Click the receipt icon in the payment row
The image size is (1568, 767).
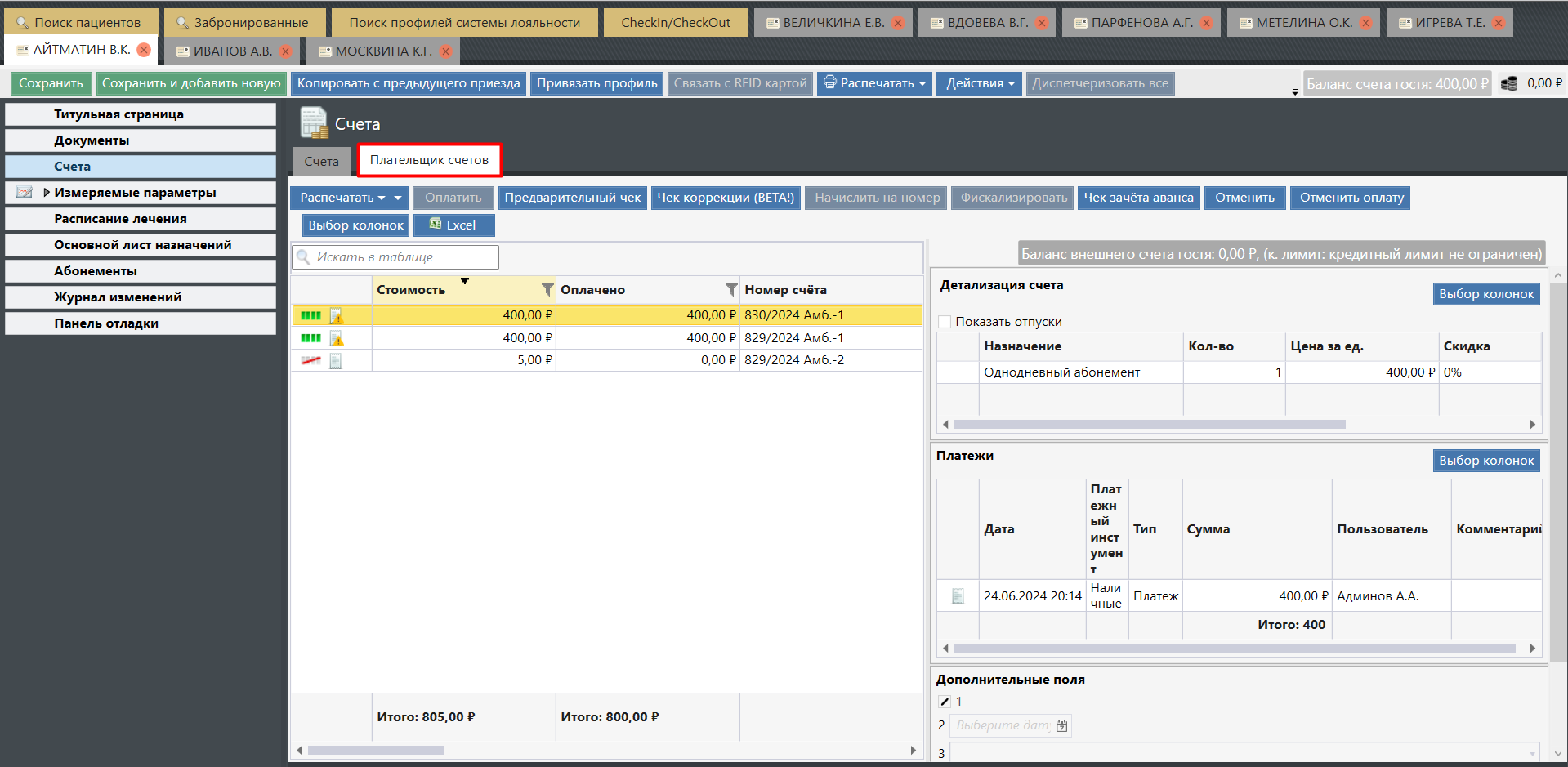coord(958,596)
